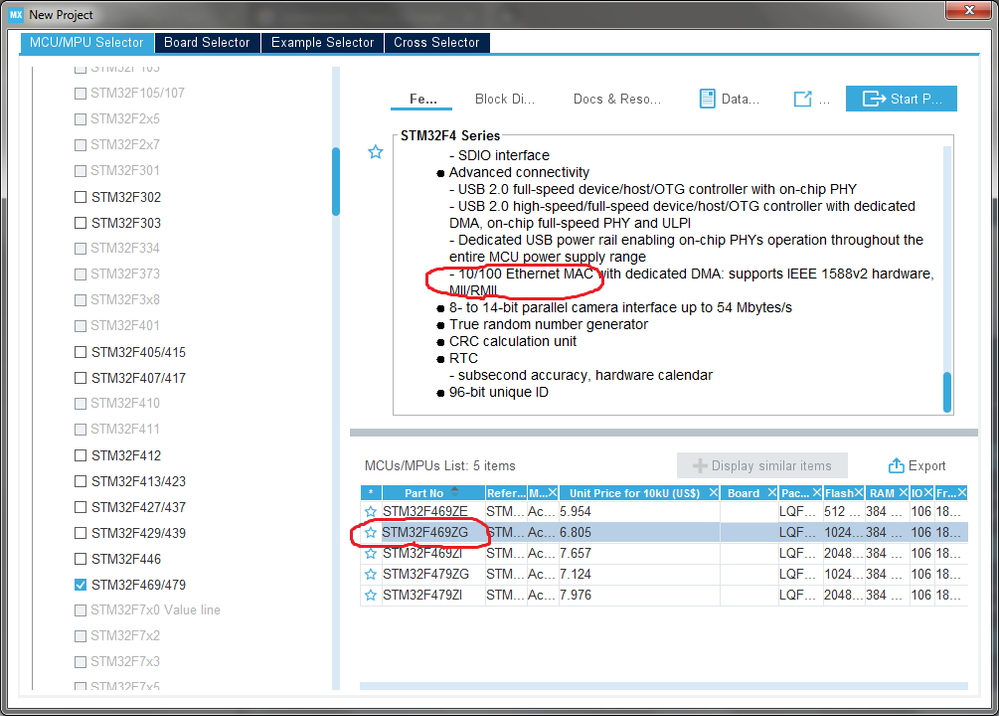The width and height of the screenshot is (999, 716).
Task: Select the STM32F479ZI part number
Action: click(423, 596)
